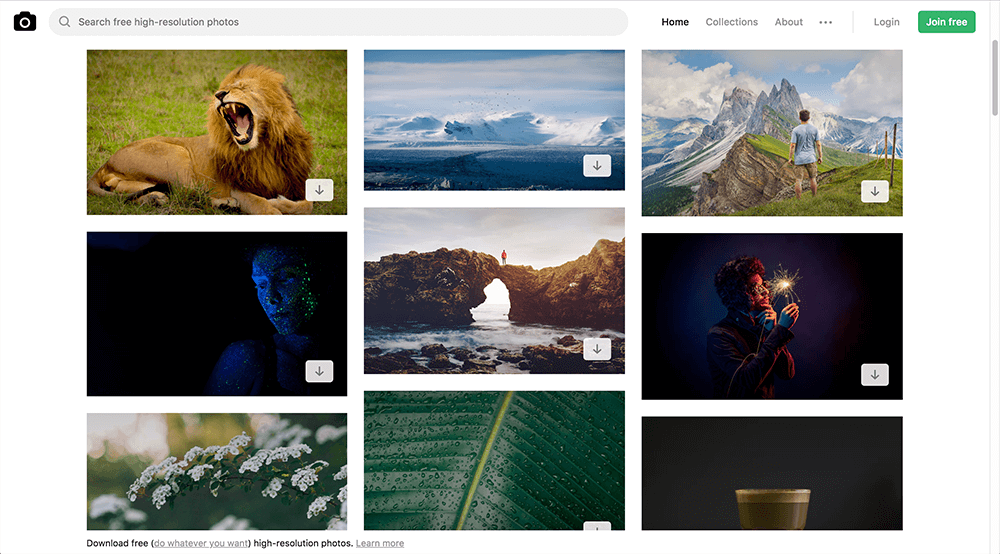Open the white blossom branch photo
This screenshot has width=1000, height=554.
216,470
